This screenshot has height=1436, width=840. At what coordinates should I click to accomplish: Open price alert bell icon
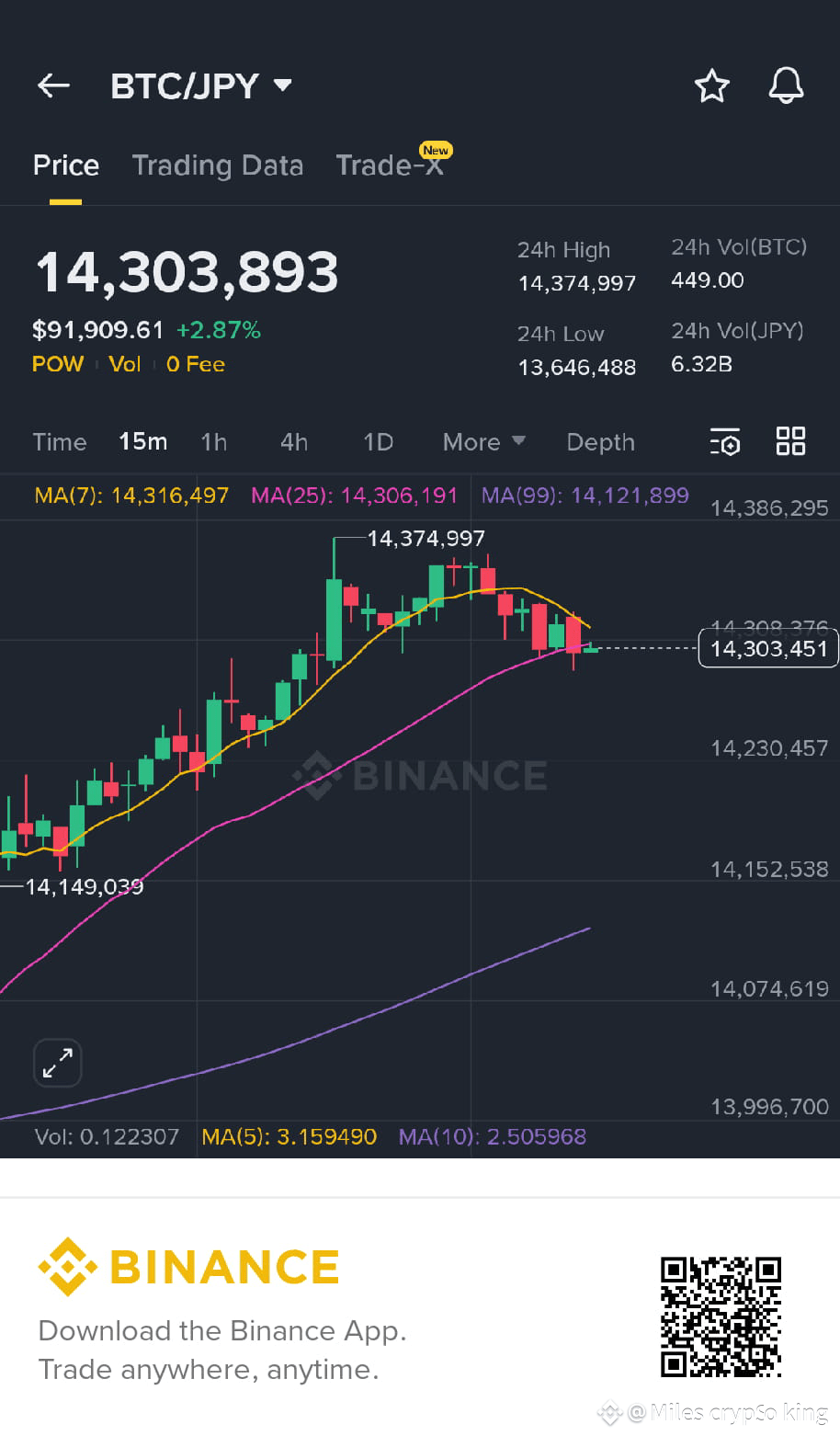pos(786,85)
